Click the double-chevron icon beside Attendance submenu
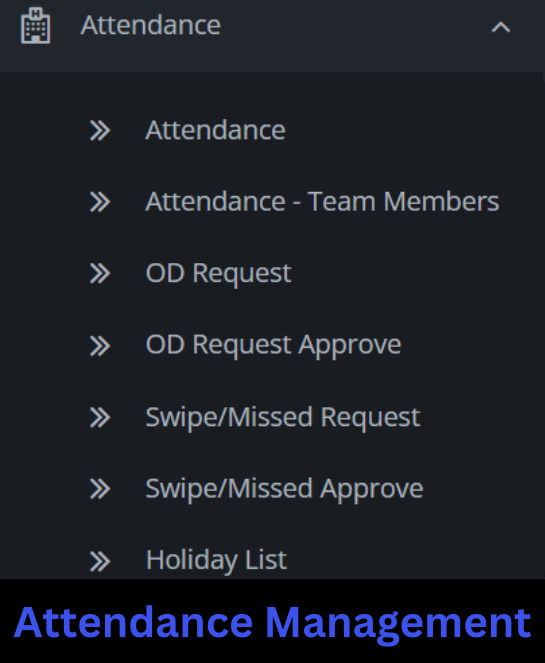The width and height of the screenshot is (545, 663). 100,130
